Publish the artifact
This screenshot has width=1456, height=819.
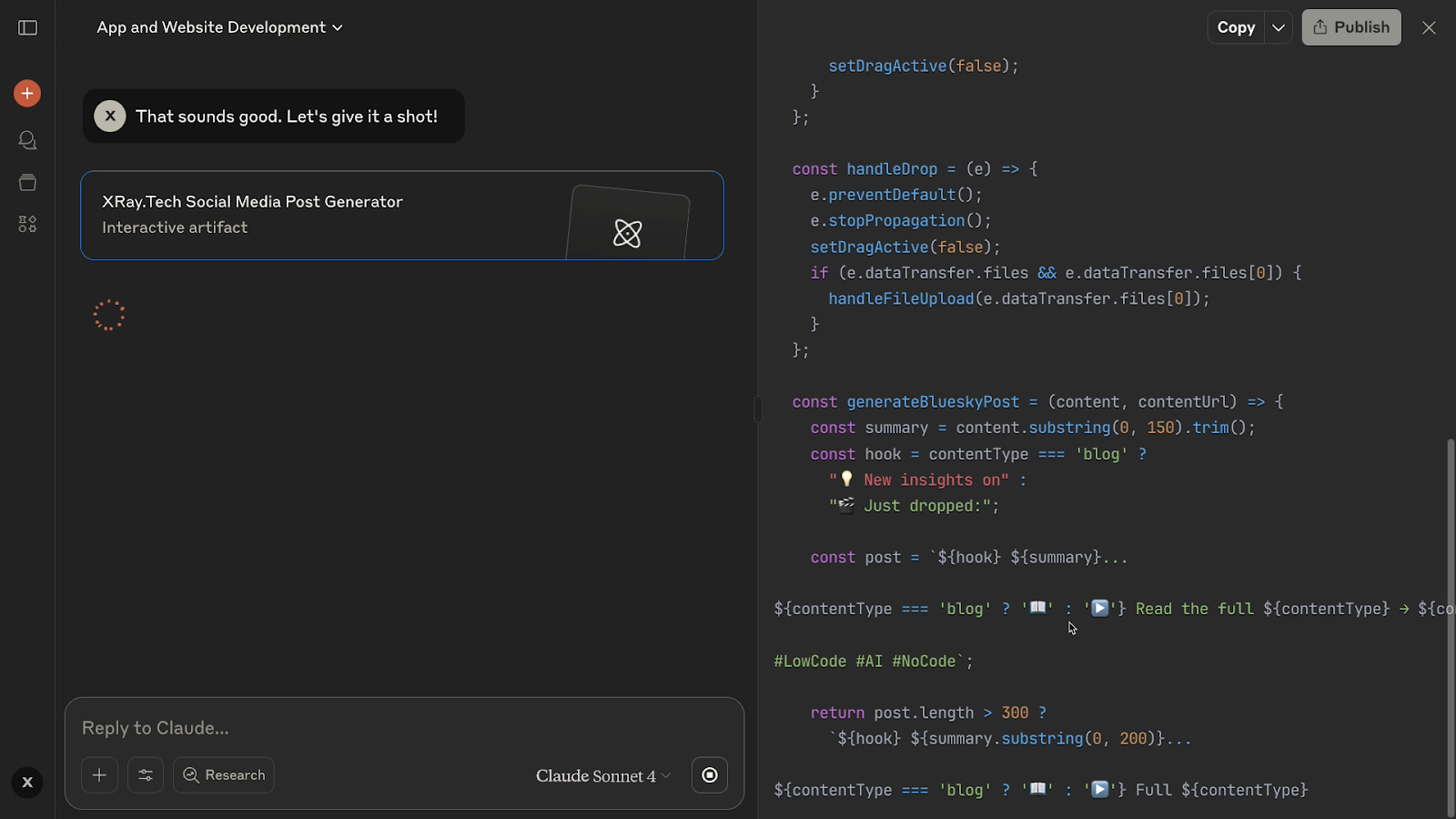(x=1351, y=27)
